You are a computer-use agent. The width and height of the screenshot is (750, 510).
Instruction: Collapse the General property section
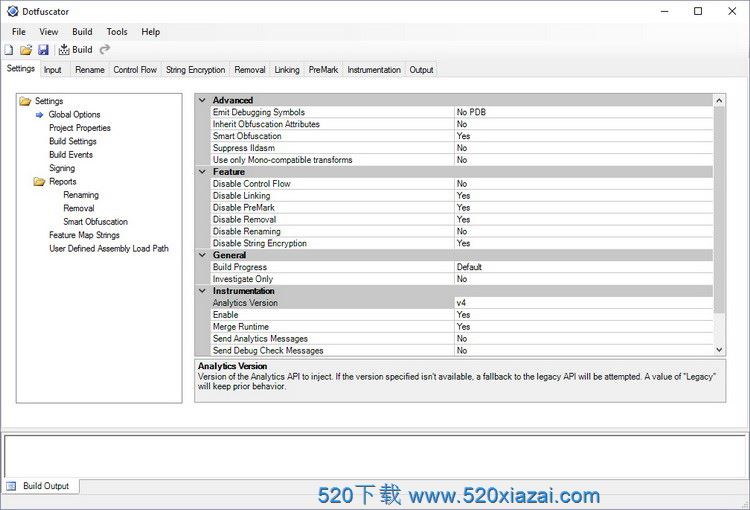click(x=202, y=255)
